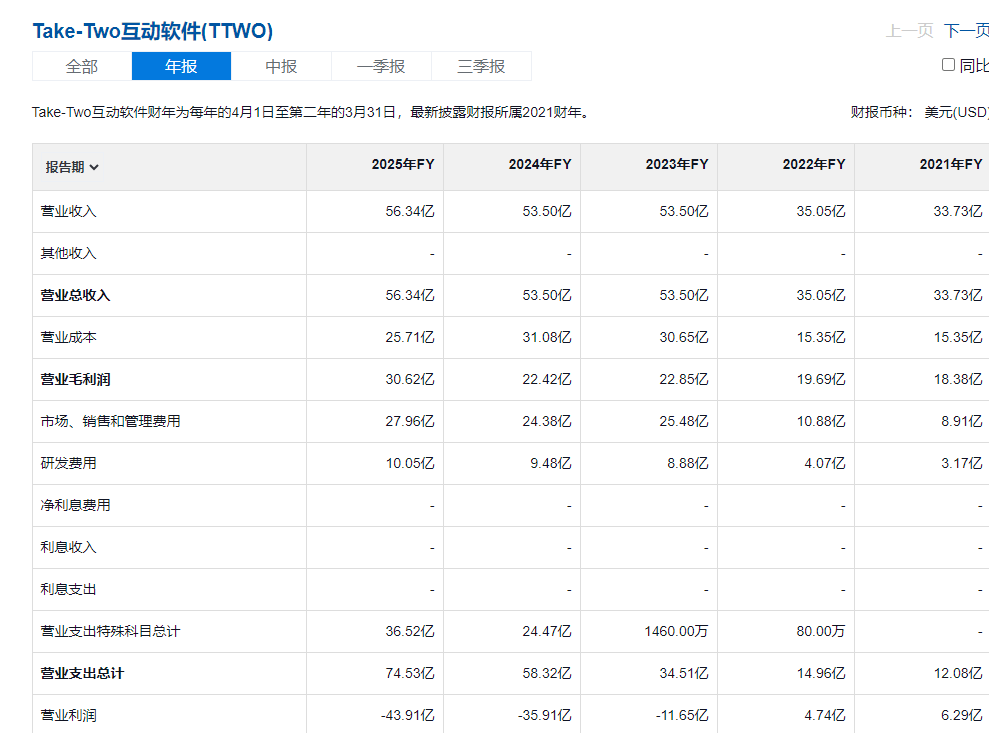Click 管理费用 value 25.48亿

(684, 421)
